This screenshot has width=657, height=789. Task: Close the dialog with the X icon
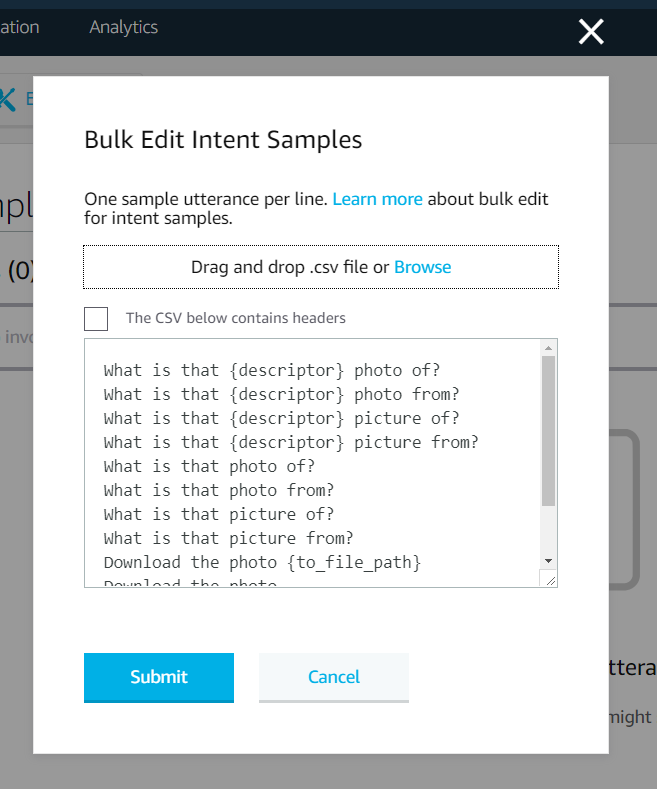591,32
